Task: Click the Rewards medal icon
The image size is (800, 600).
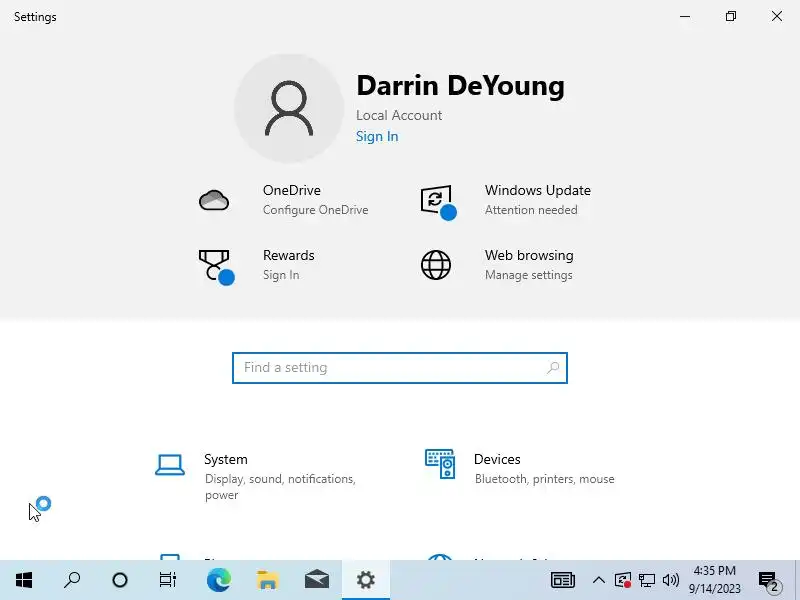Action: point(216,267)
